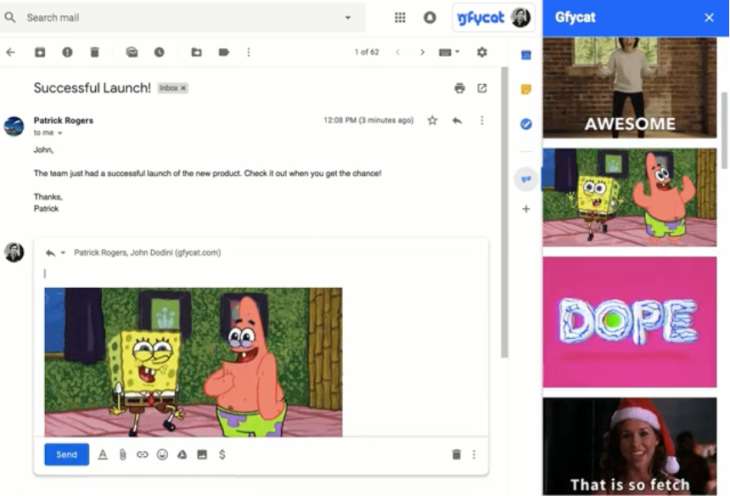The height and width of the screenshot is (496, 730).
Task: Select the DOPE GIF thumbnail
Action: 629,322
